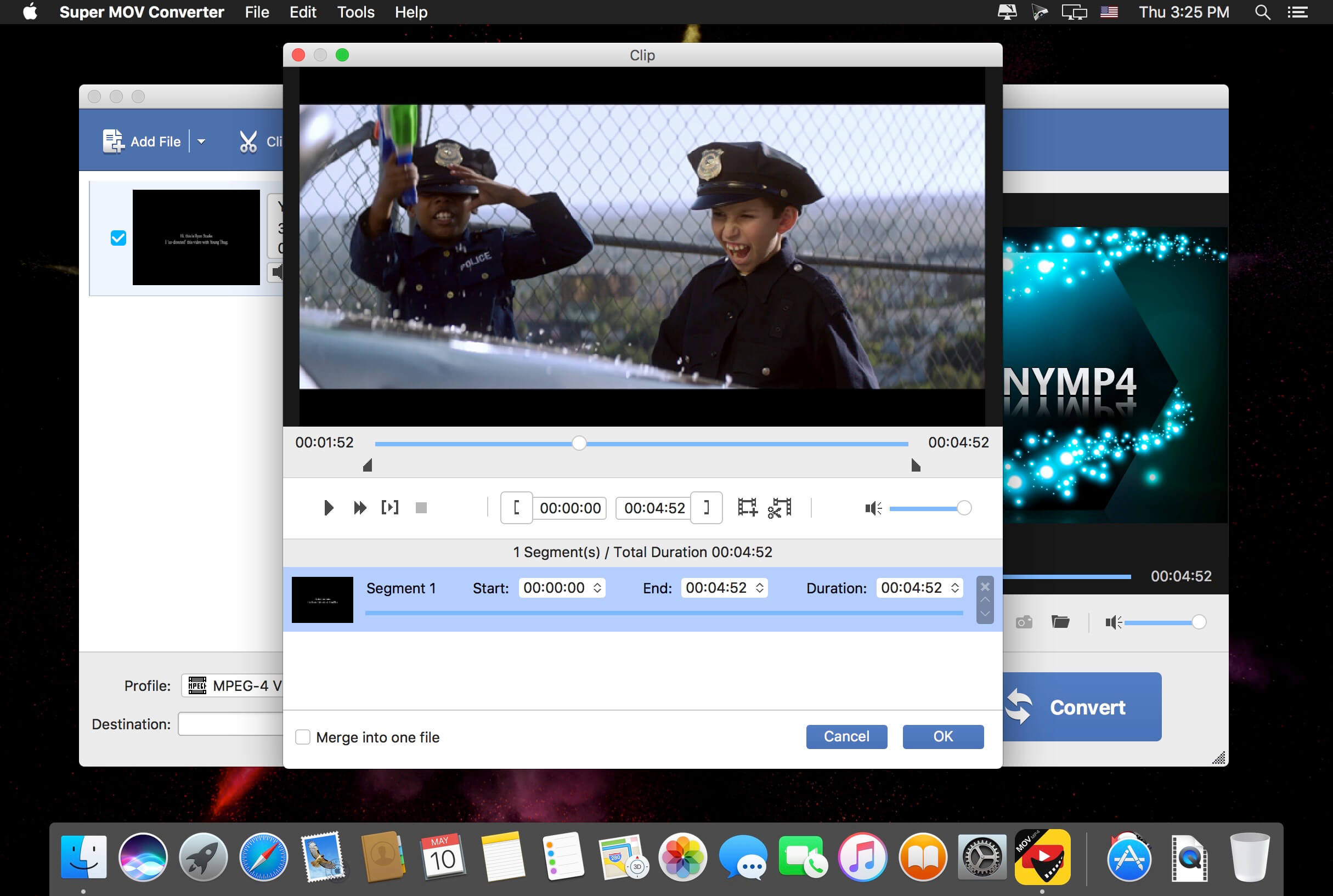
Task: Open the Profile dropdown showing MPEG-4
Action: click(x=233, y=685)
